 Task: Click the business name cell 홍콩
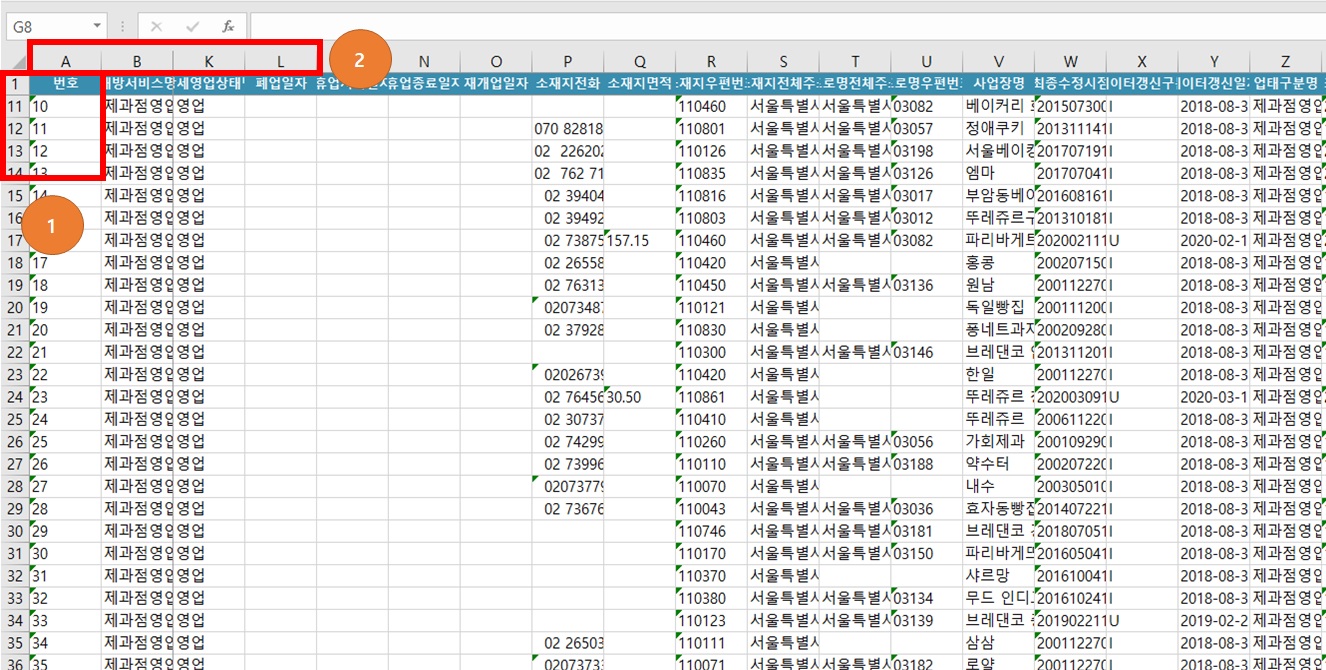[x=999, y=262]
